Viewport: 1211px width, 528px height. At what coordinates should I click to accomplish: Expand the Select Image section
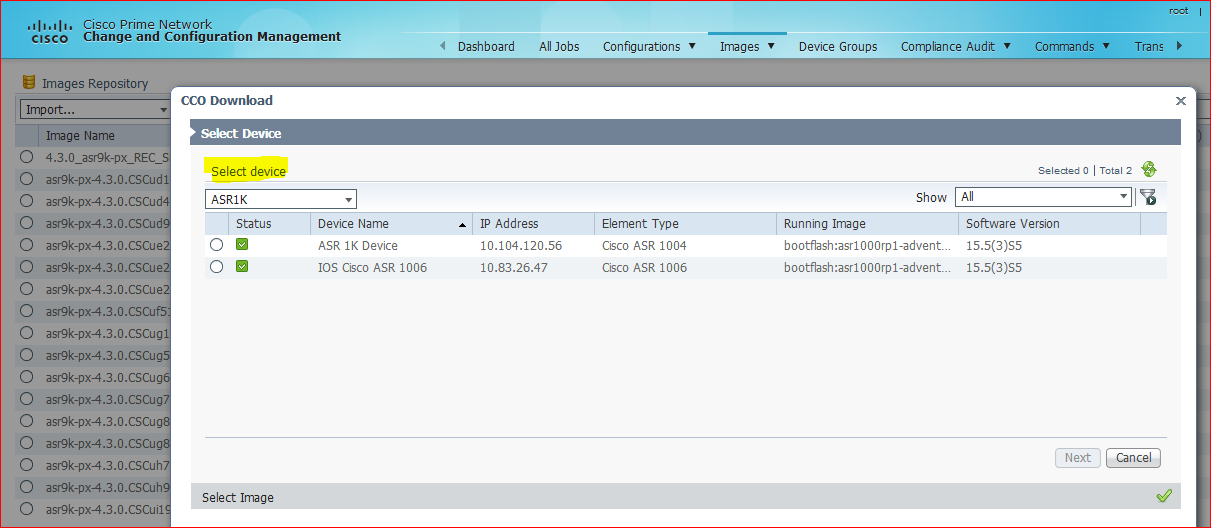tap(685, 497)
